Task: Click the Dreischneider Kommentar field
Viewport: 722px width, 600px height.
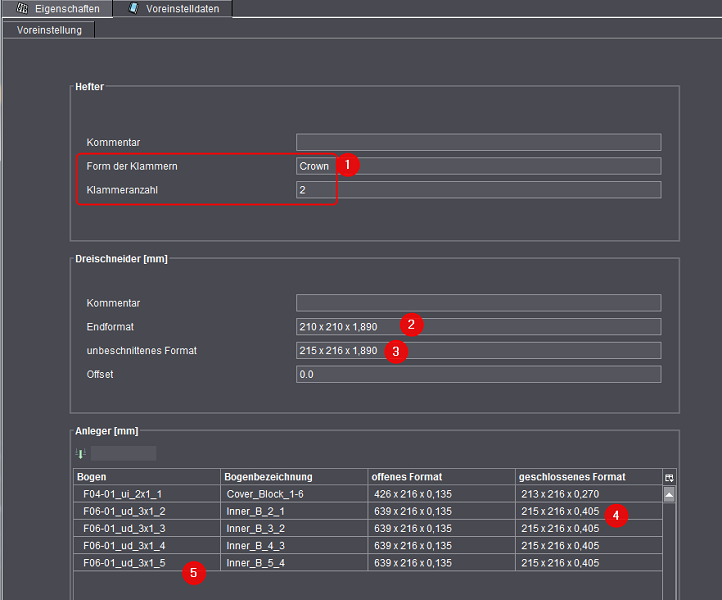Action: pos(478,303)
